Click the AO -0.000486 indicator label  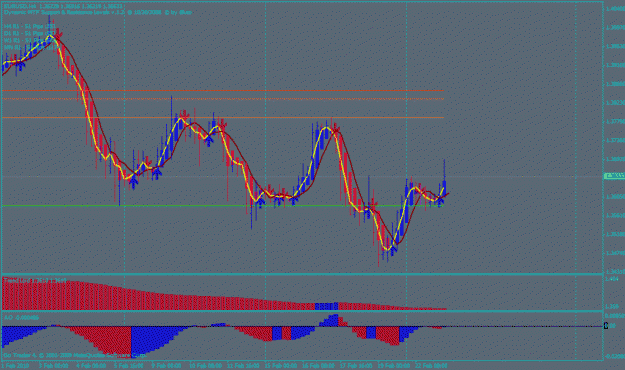(22, 318)
